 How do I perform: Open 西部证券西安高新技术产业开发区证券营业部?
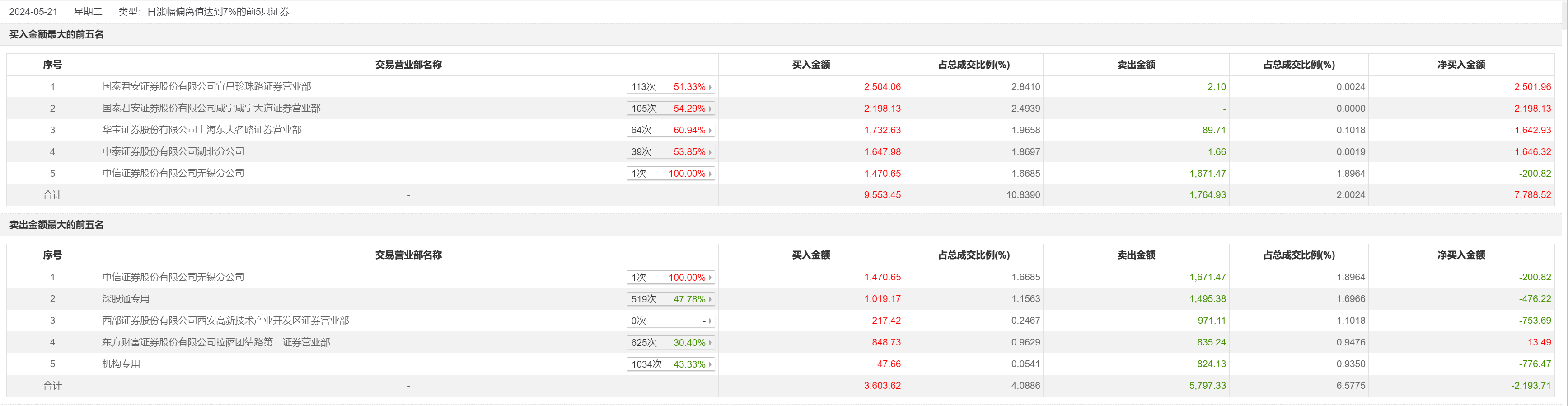tap(225, 321)
